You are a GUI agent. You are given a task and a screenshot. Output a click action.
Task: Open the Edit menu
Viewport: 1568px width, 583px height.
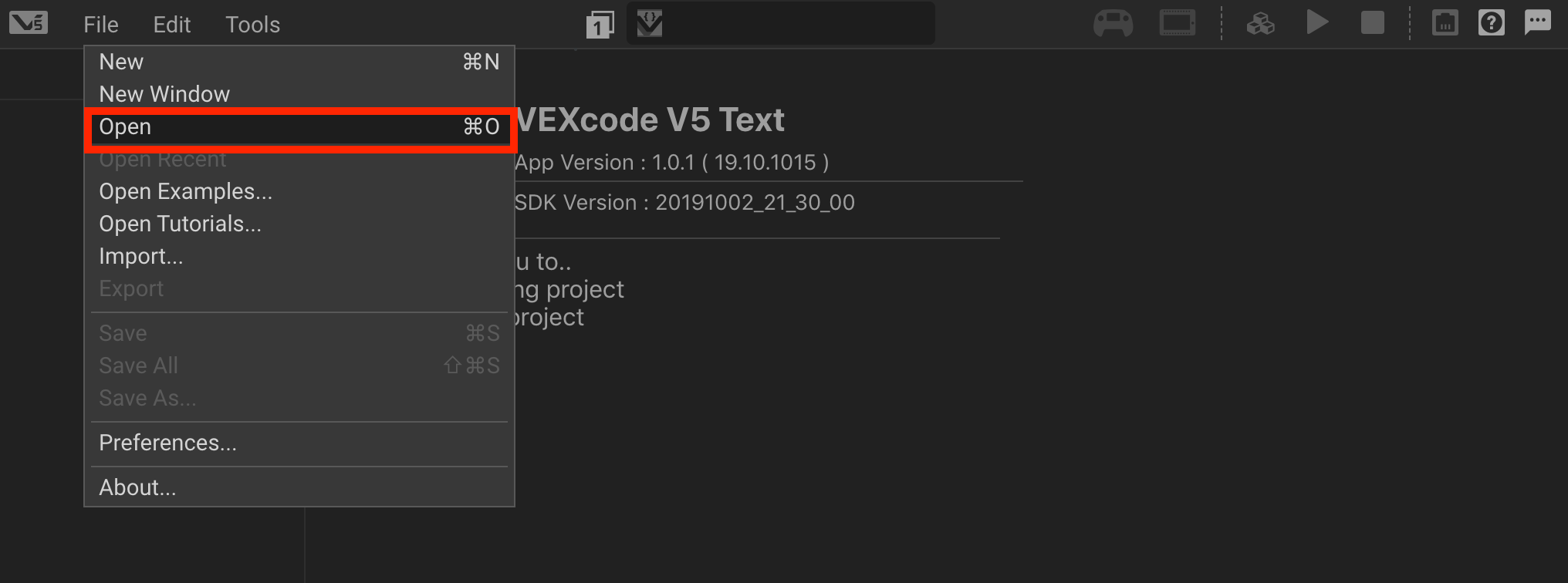tap(171, 24)
